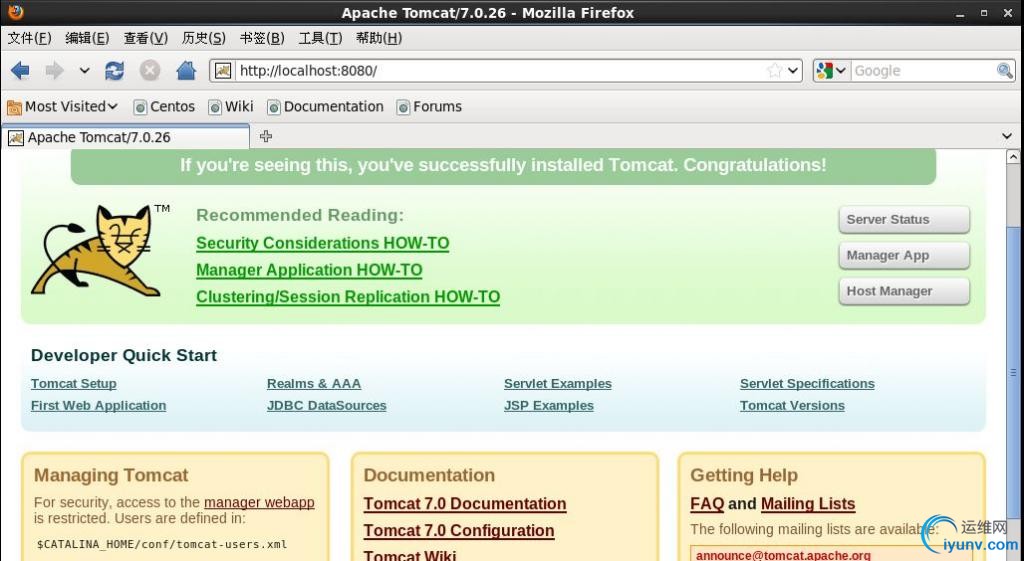Click the browser Back arrow
Image resolution: width=1024 pixels, height=561 pixels.
(x=20, y=71)
